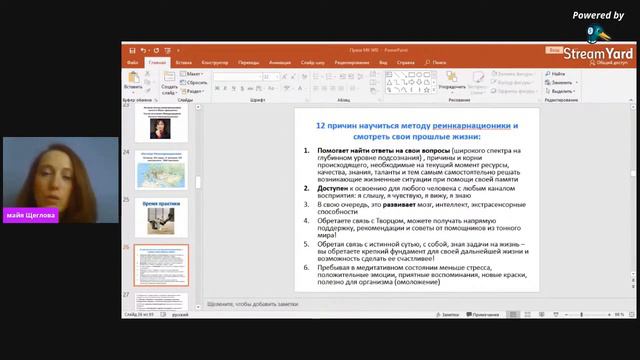The width and height of the screenshot is (640, 360).
Task: Click the Сбросить reset button
Action: click(x=194, y=82)
